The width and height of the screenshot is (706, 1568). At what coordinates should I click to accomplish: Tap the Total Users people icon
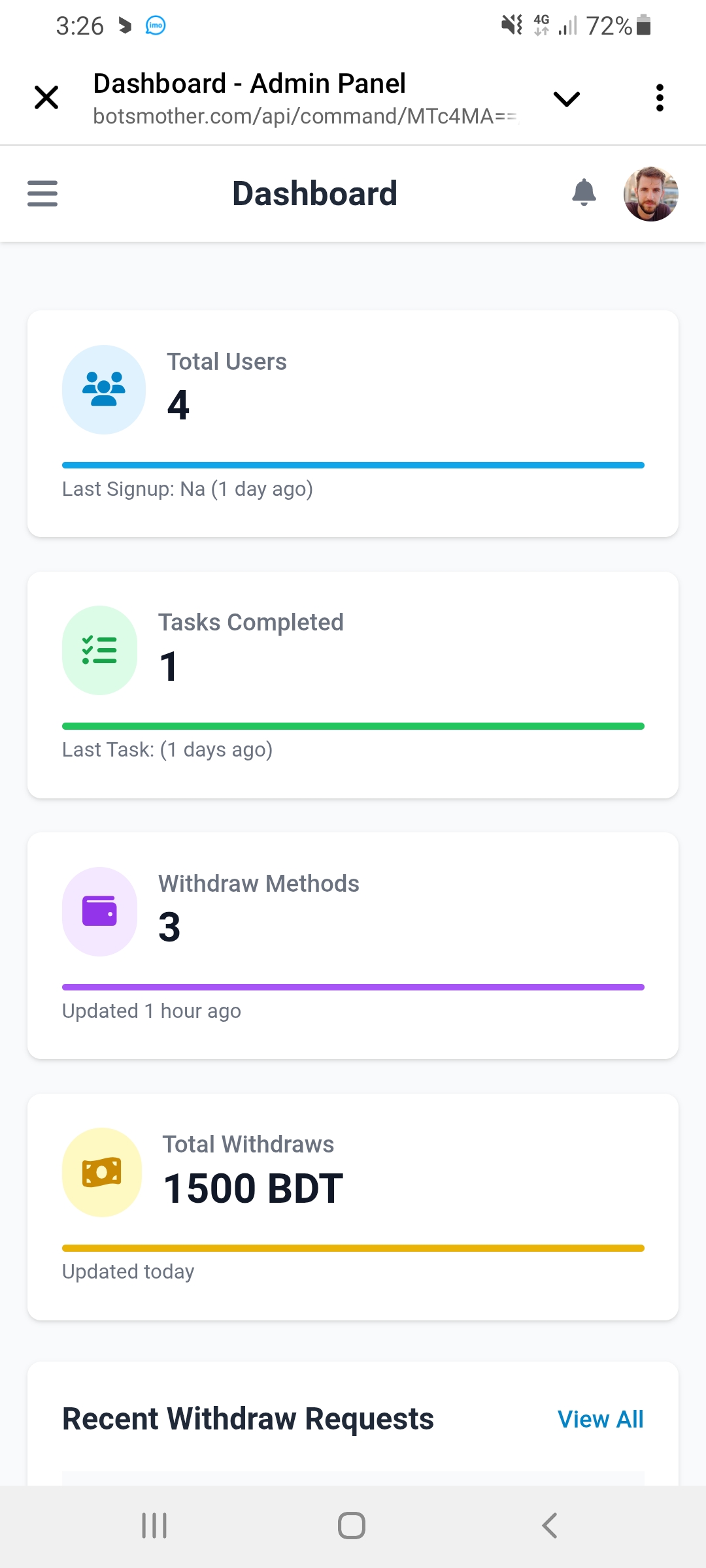point(103,389)
